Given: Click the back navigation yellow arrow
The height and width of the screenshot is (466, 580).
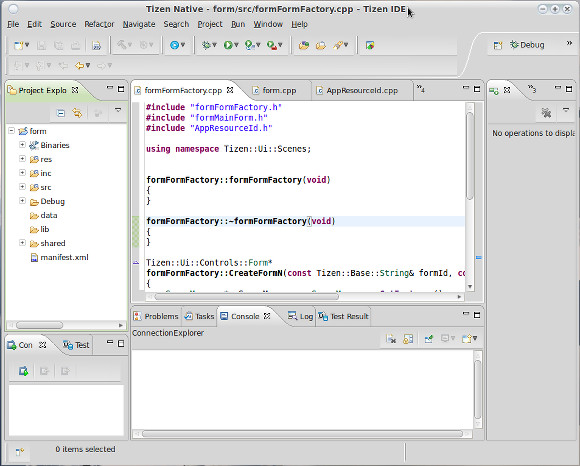Looking at the screenshot, I should coord(79,65).
